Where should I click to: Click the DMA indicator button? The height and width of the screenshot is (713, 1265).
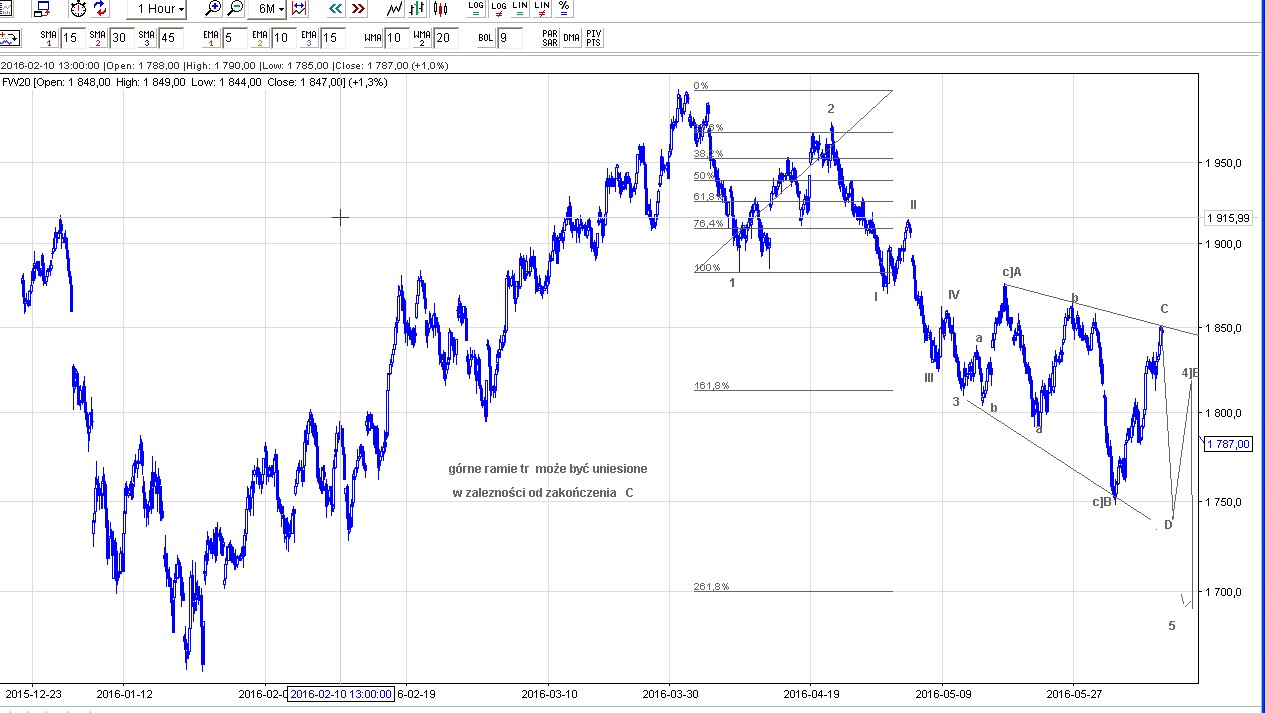click(x=571, y=38)
